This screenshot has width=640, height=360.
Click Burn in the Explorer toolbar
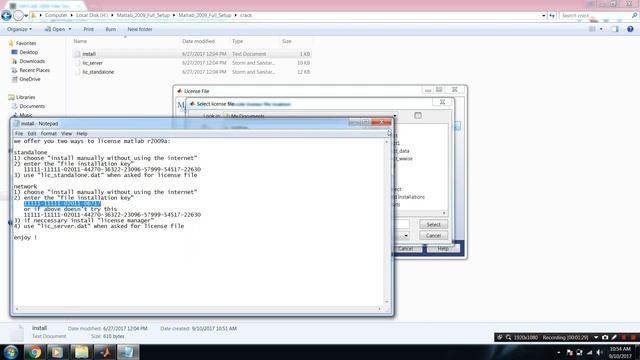110,29
